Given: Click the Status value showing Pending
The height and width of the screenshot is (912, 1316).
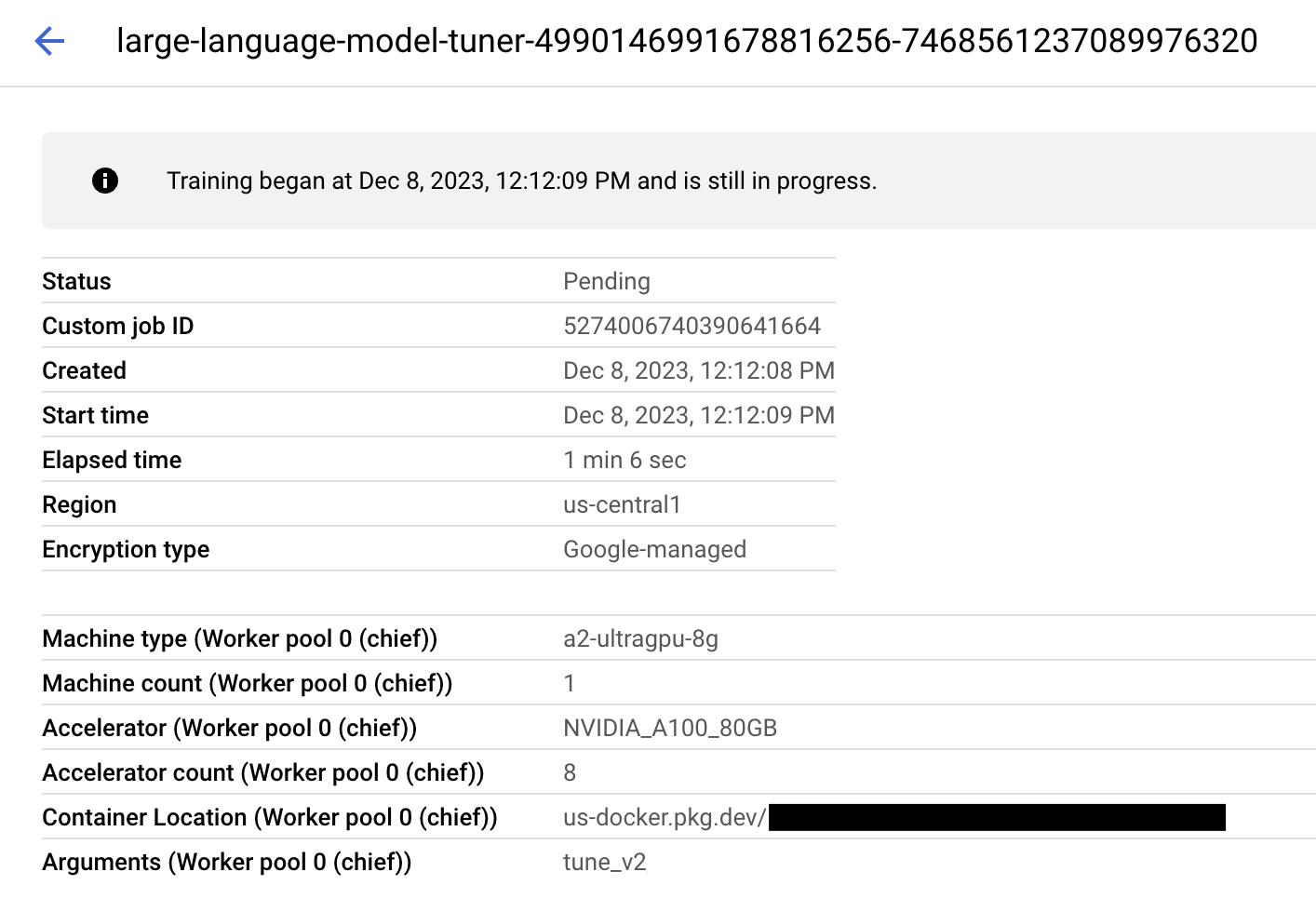Looking at the screenshot, I should [x=607, y=280].
